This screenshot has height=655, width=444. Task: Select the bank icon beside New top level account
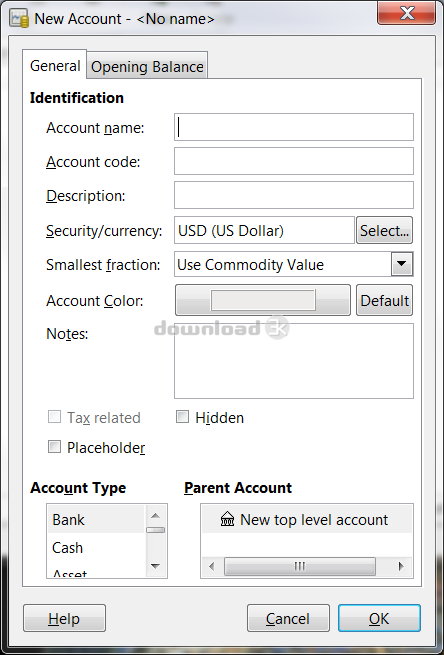pos(227,520)
